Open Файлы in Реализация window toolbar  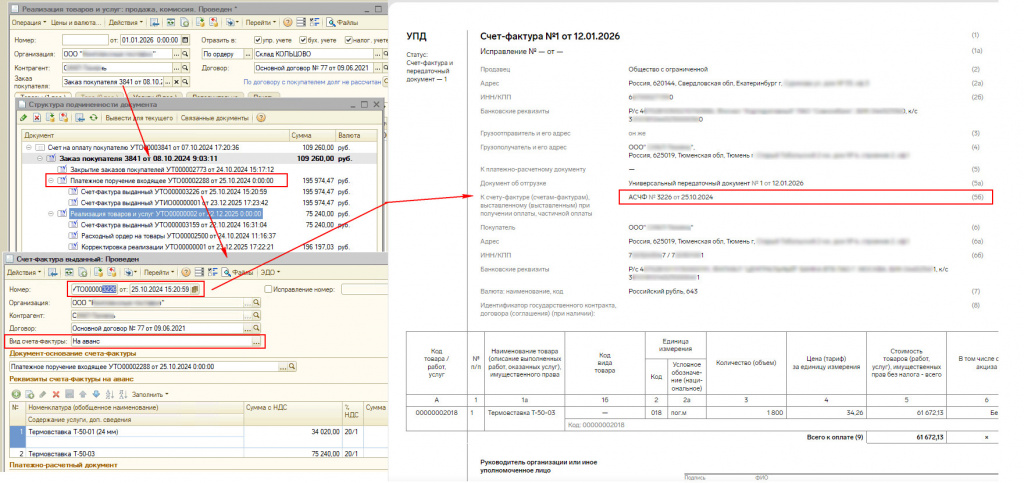(342, 22)
